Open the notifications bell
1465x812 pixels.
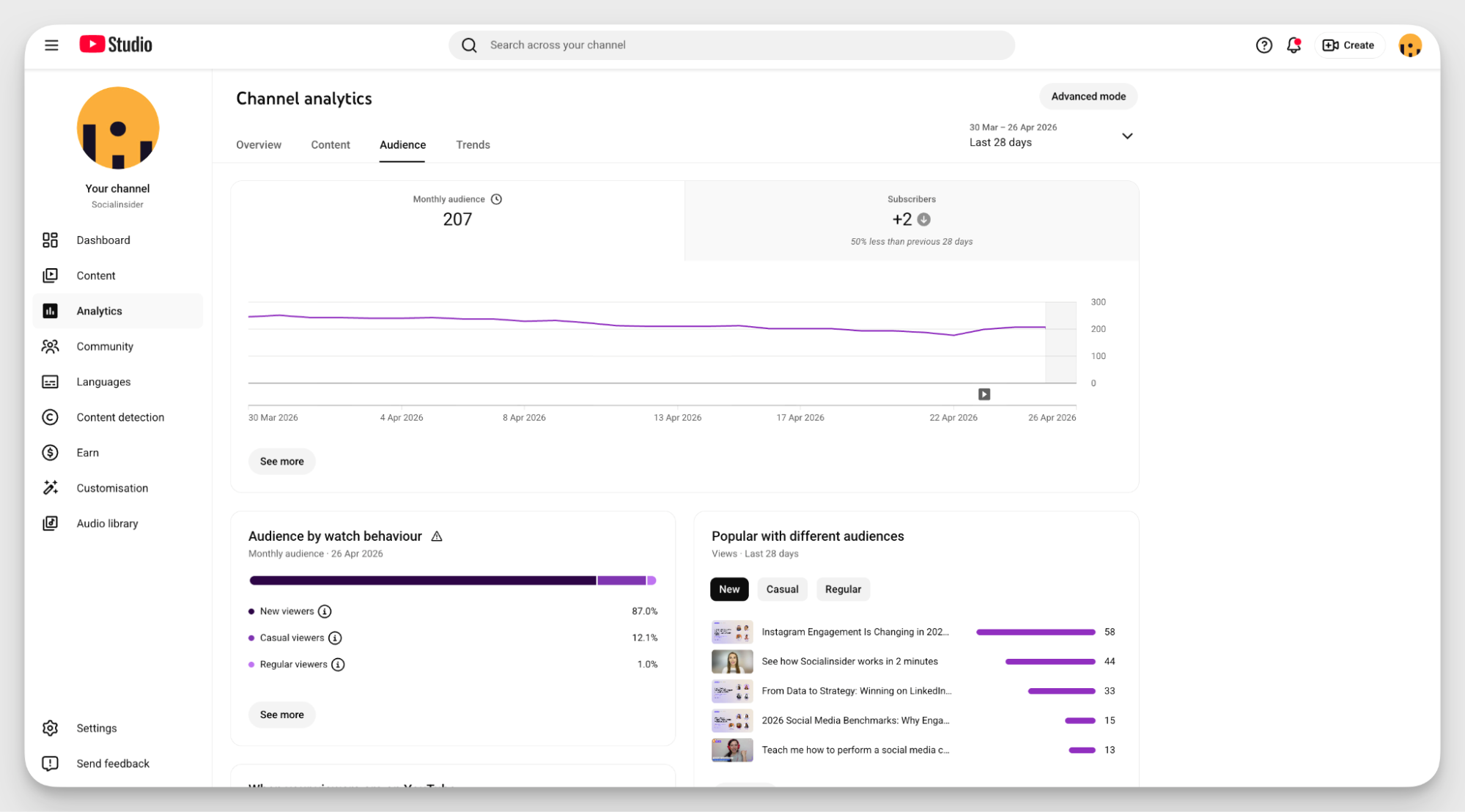(1294, 45)
